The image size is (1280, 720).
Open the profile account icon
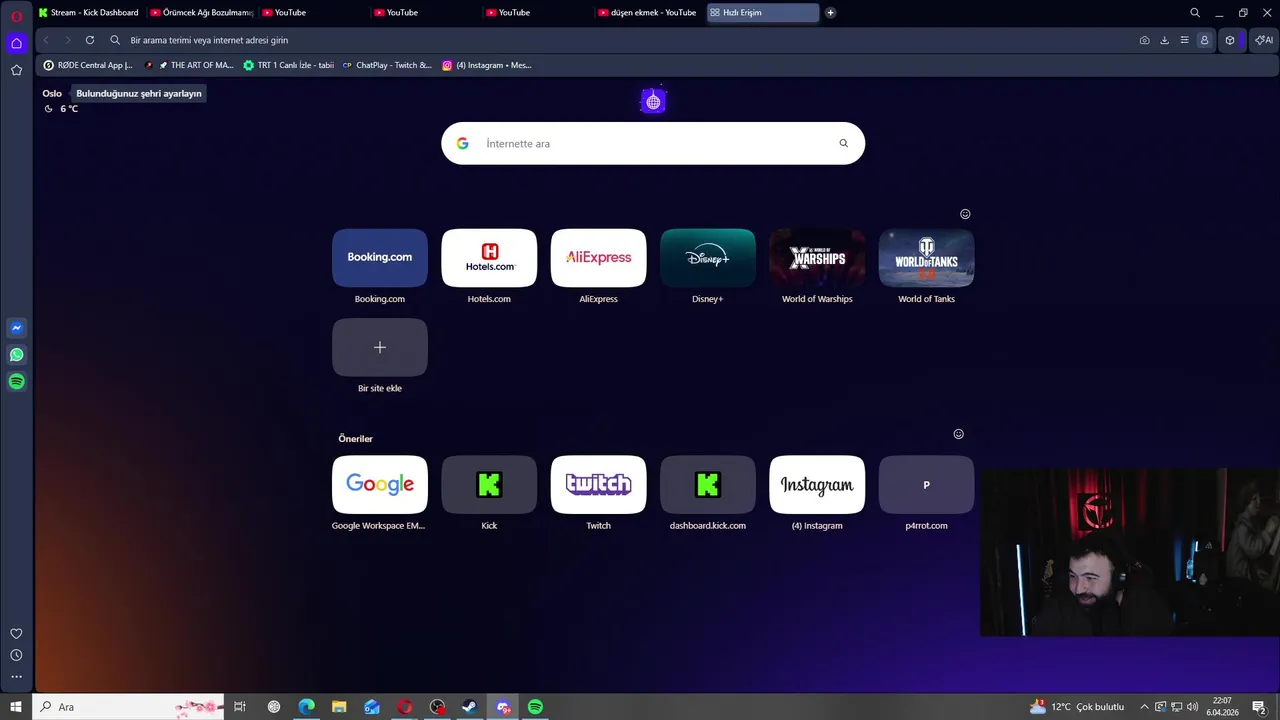[1204, 40]
